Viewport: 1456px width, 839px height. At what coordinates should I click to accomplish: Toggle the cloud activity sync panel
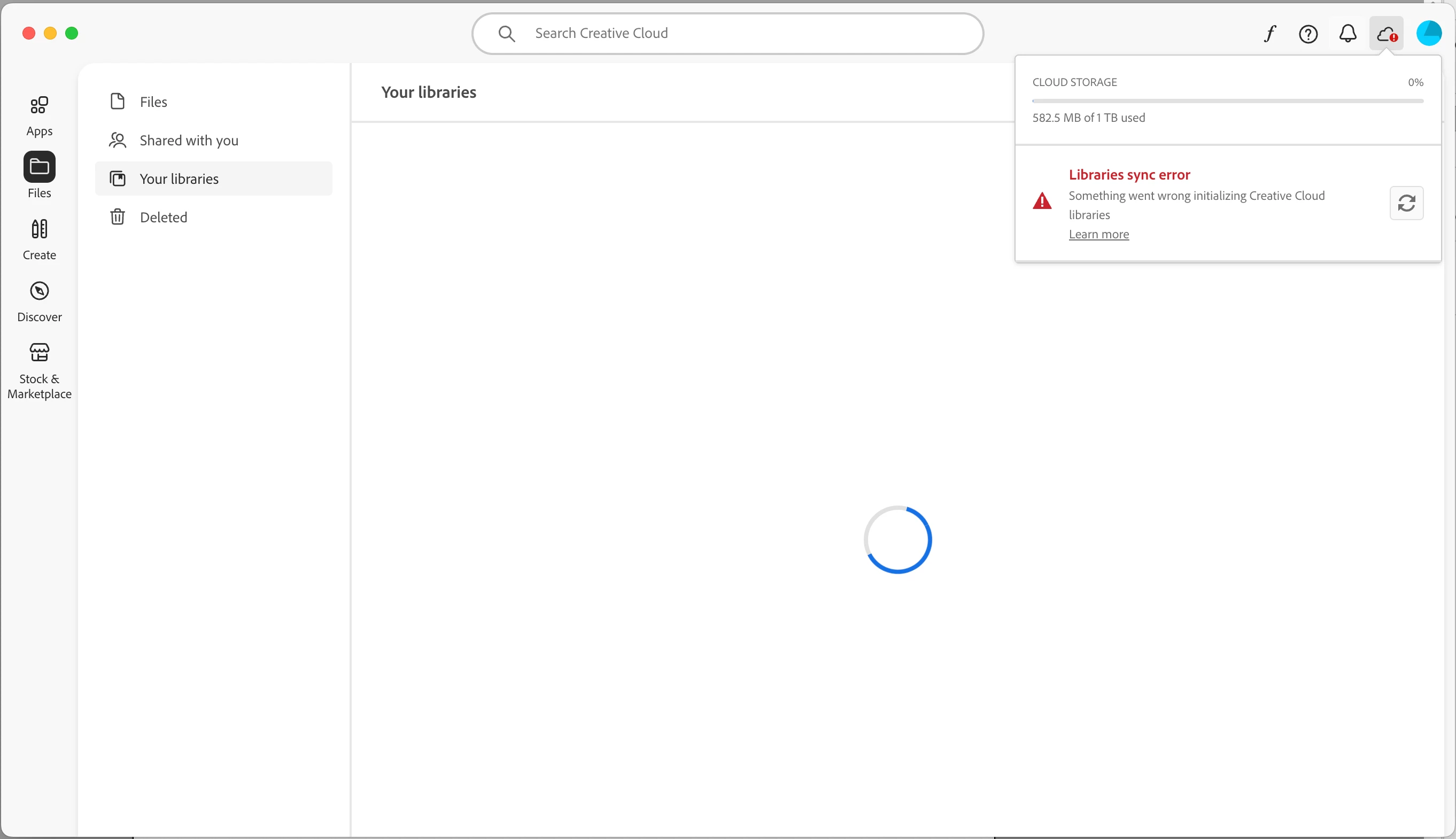click(x=1387, y=34)
